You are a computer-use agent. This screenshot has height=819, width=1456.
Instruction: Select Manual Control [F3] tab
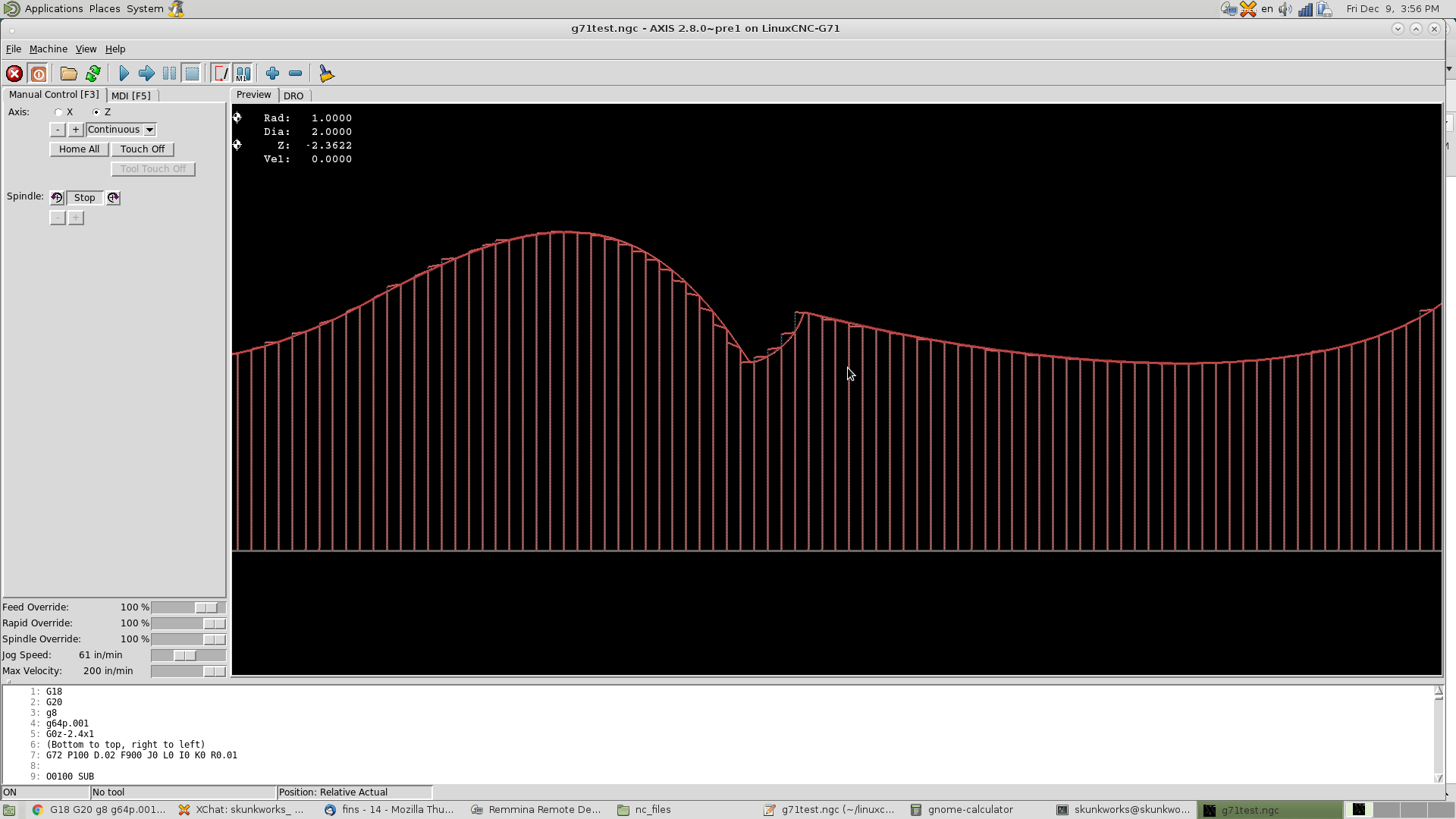point(54,95)
